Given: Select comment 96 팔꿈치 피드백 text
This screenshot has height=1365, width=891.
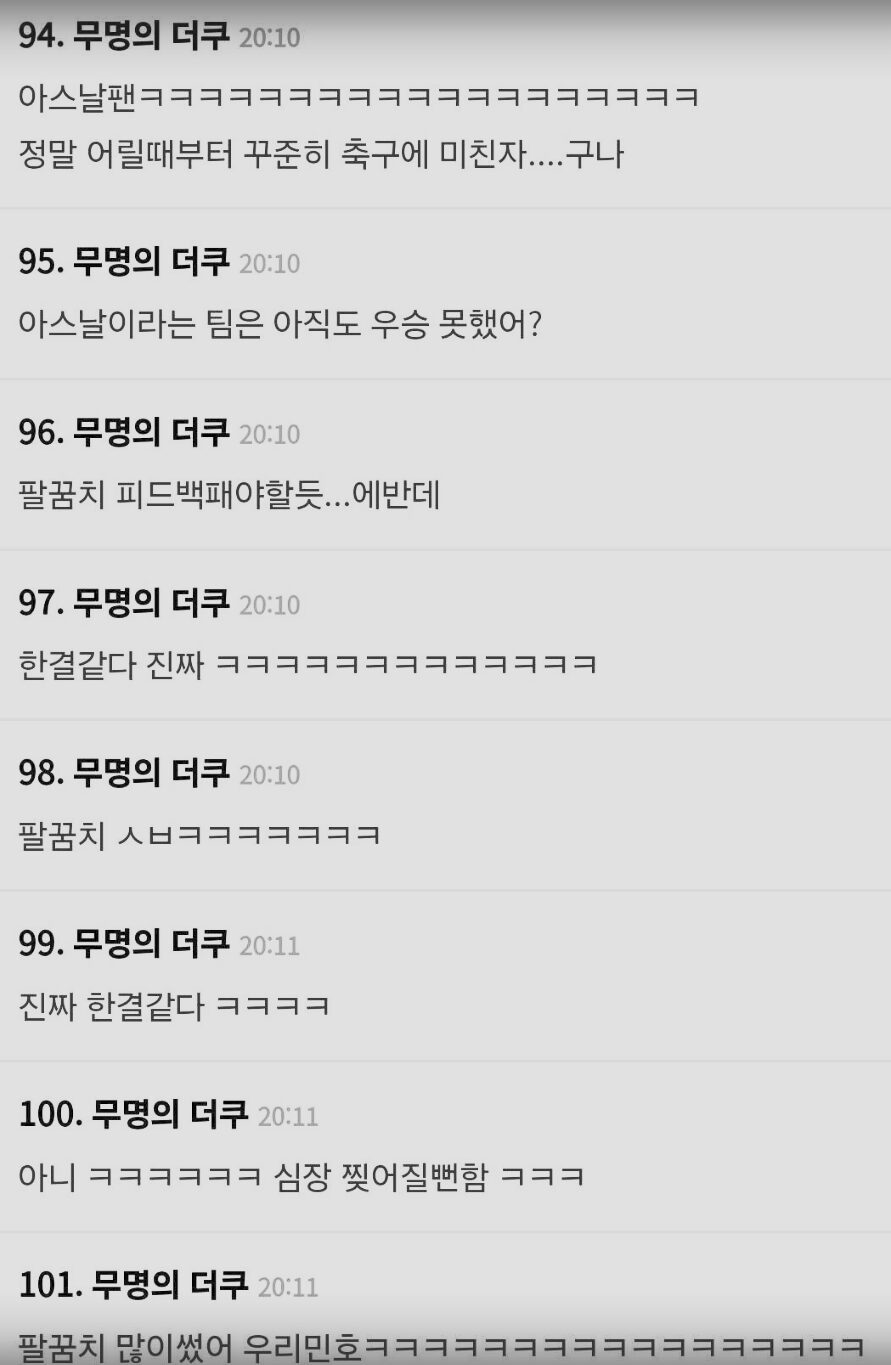Looking at the screenshot, I should coord(229,494).
